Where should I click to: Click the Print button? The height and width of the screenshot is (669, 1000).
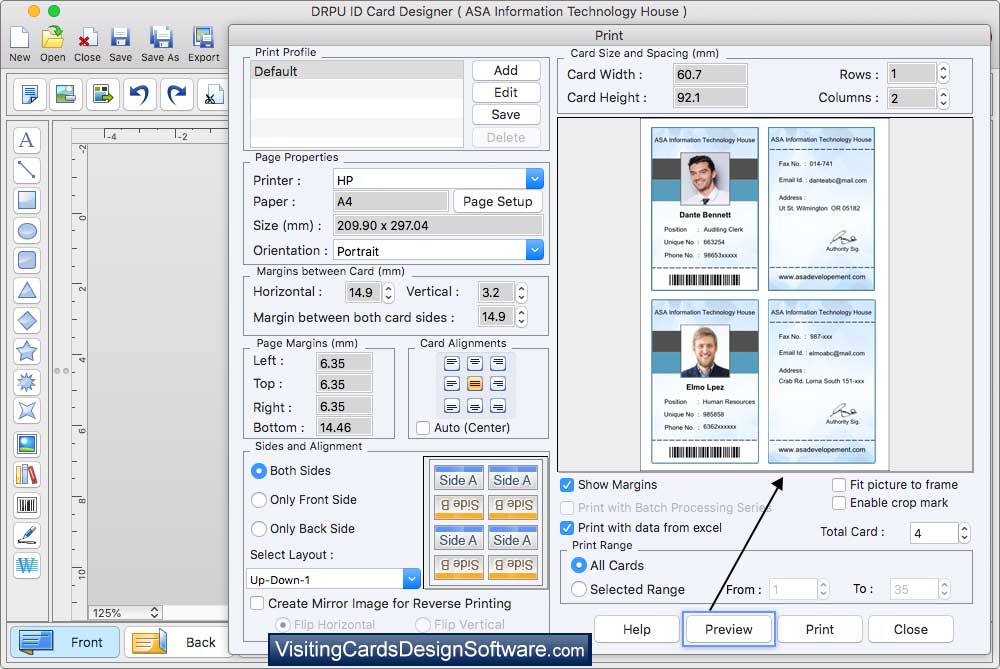tap(820, 629)
